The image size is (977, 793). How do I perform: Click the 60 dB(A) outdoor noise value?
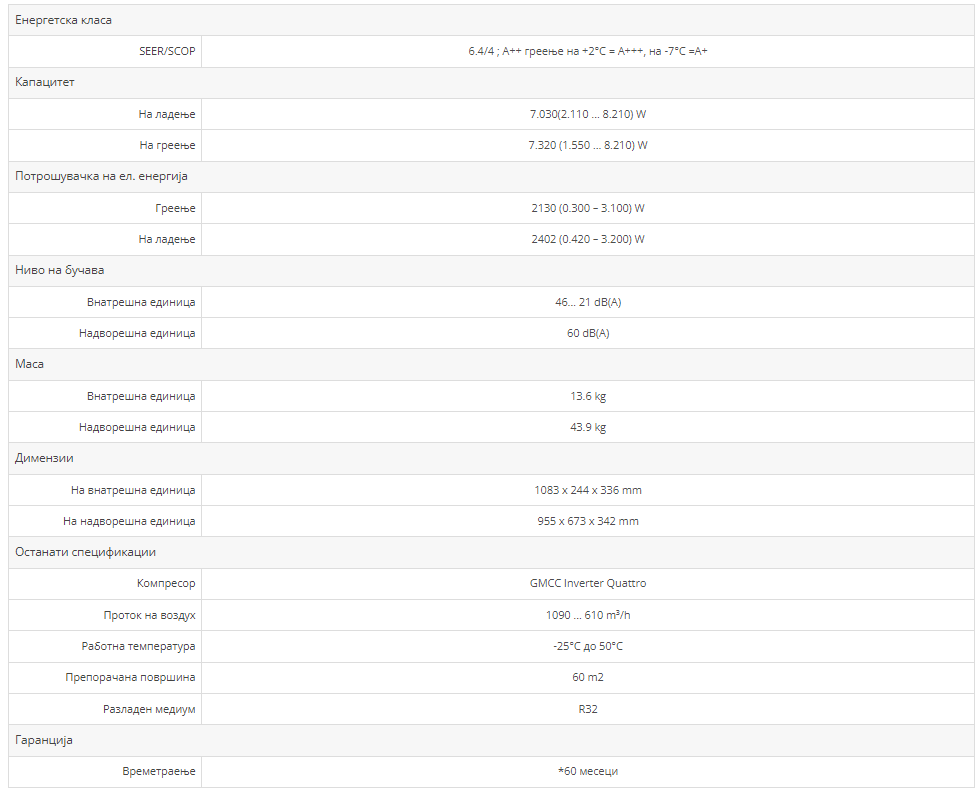pos(587,333)
